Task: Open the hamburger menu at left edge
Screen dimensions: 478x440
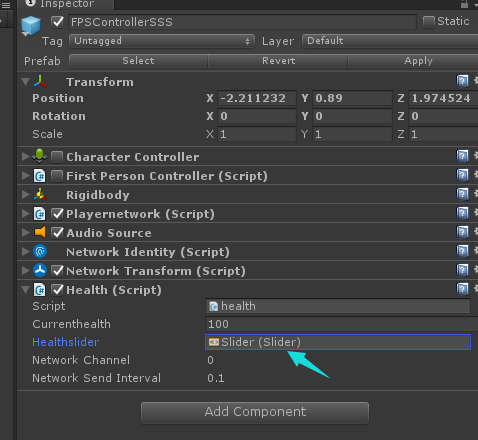Action: tap(6, 5)
